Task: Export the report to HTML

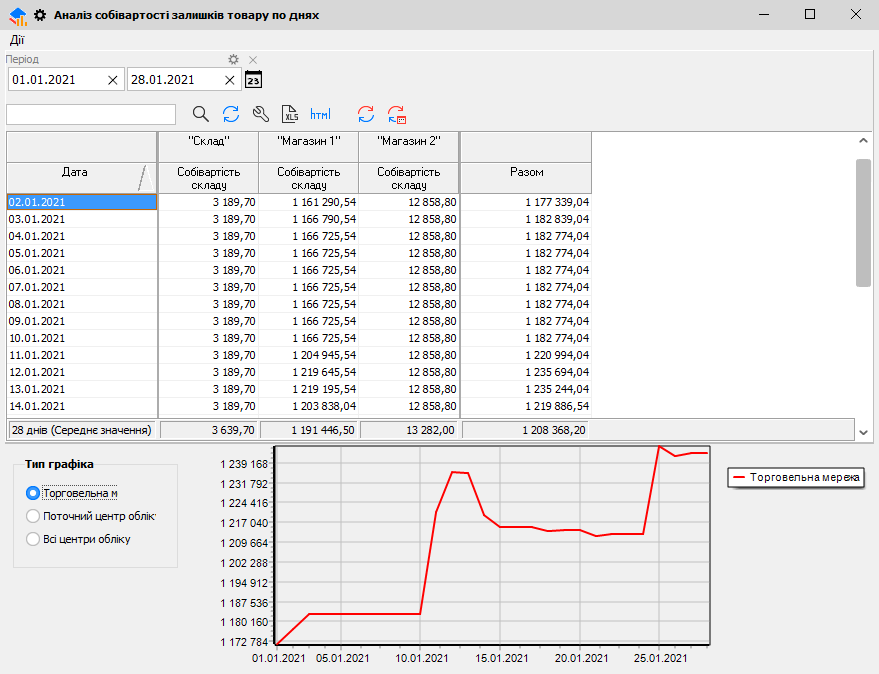Action: (320, 114)
